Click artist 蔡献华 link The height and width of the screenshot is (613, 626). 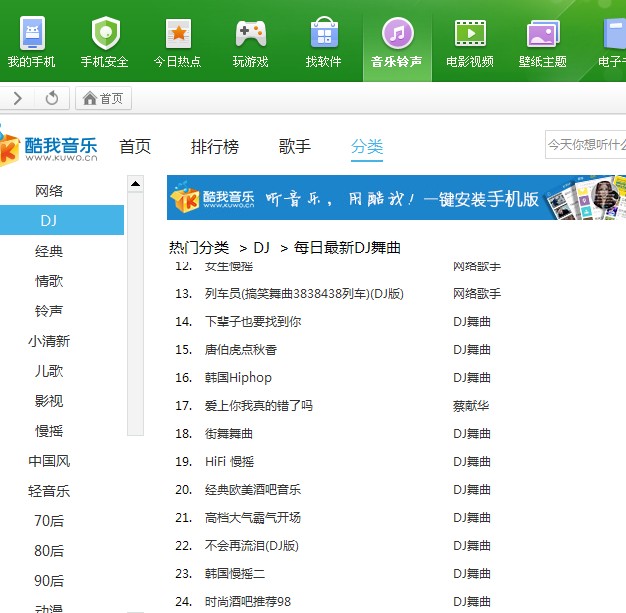tap(471, 405)
